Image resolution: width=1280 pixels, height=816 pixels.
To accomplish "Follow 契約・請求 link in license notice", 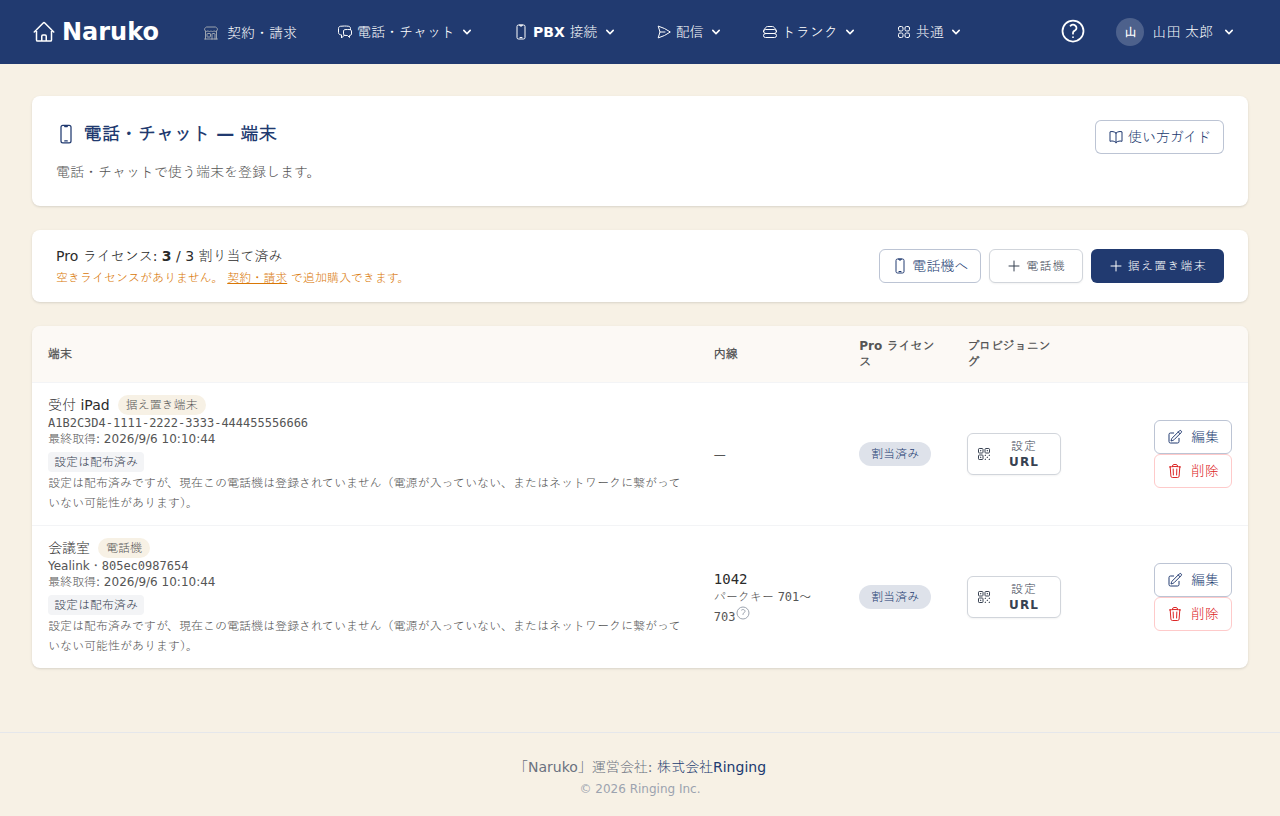I will pyautogui.click(x=257, y=278).
